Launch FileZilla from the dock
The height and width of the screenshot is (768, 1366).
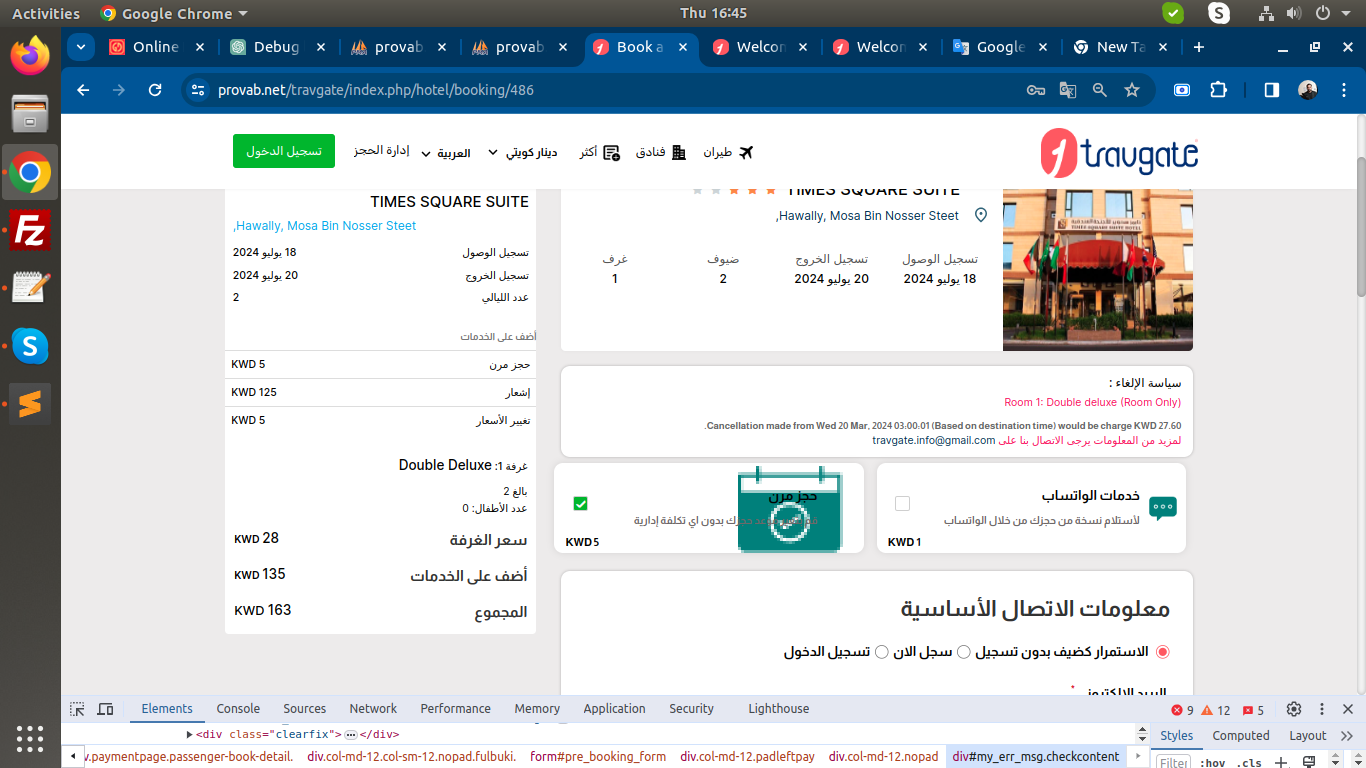[30, 231]
